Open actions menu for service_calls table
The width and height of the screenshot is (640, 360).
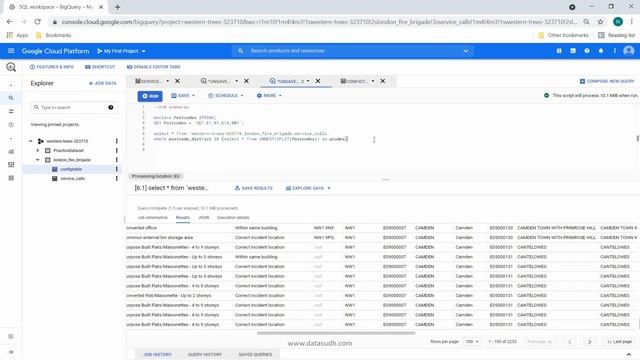click(x=117, y=178)
